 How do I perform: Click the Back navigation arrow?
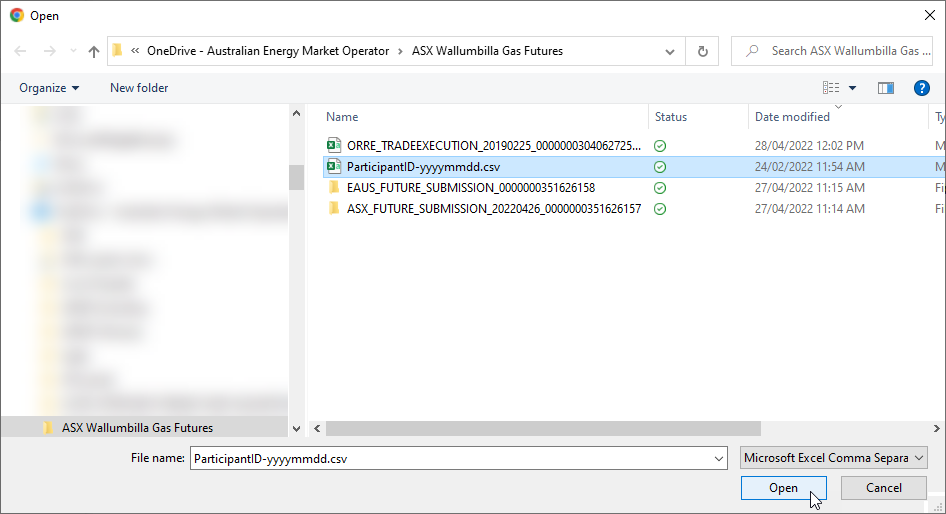click(21, 51)
